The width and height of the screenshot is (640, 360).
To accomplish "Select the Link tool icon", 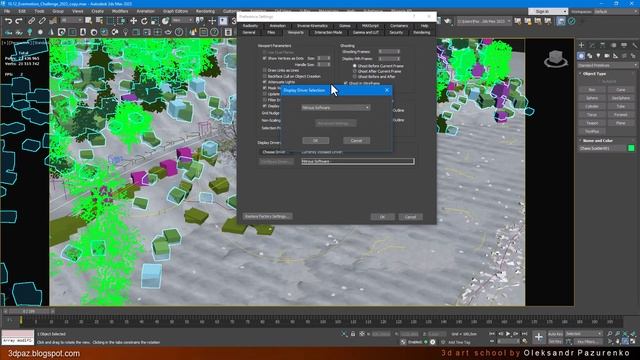I will point(31,21).
